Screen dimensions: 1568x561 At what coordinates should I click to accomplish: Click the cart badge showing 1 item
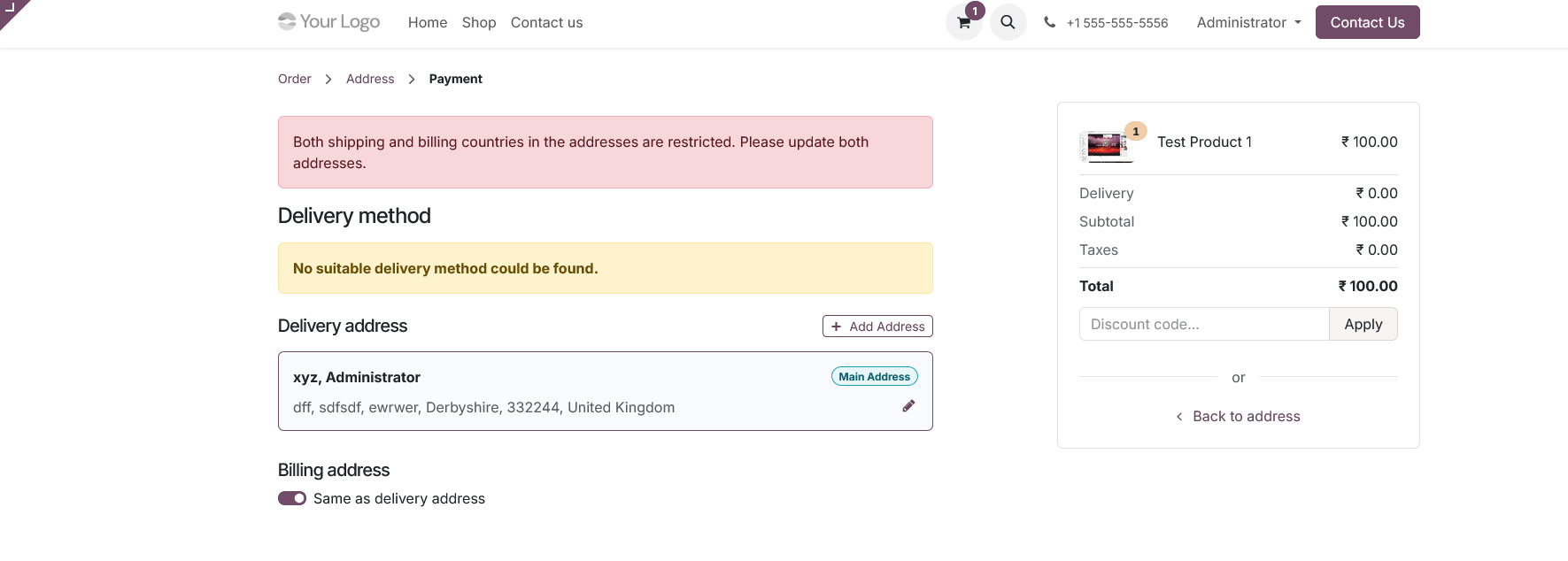coord(975,11)
